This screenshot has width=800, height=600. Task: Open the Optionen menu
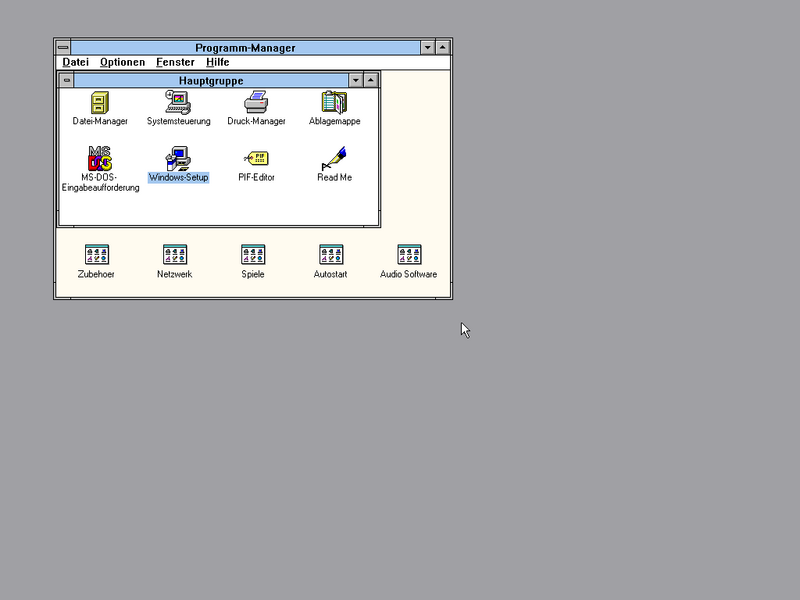[122, 62]
